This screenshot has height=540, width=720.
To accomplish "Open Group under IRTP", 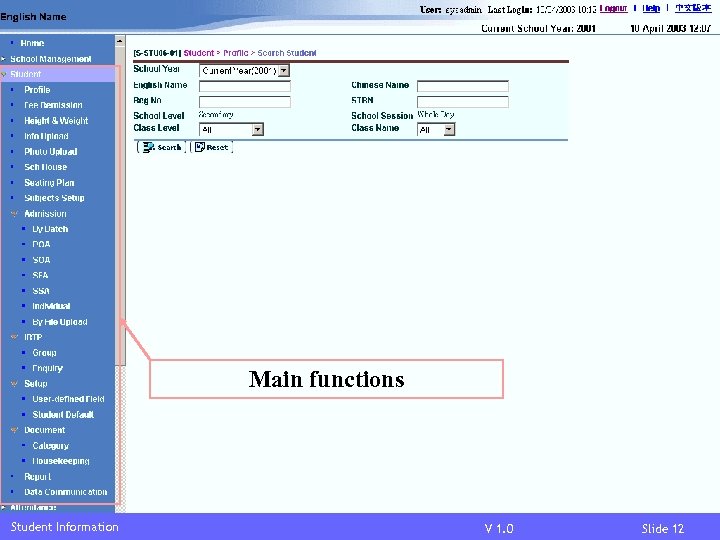I will [45, 353].
